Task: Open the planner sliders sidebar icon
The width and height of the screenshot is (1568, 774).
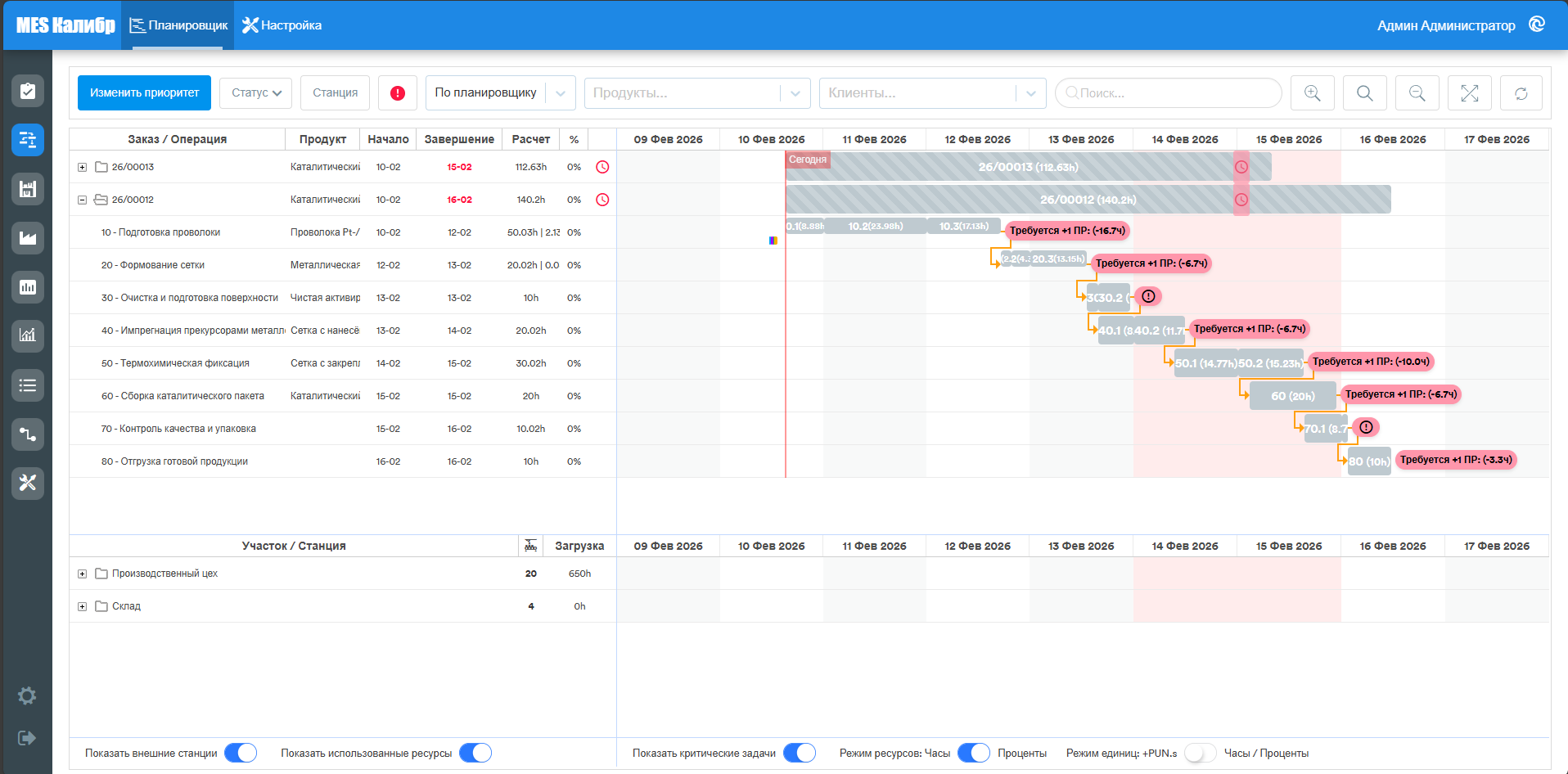Action: [28, 140]
